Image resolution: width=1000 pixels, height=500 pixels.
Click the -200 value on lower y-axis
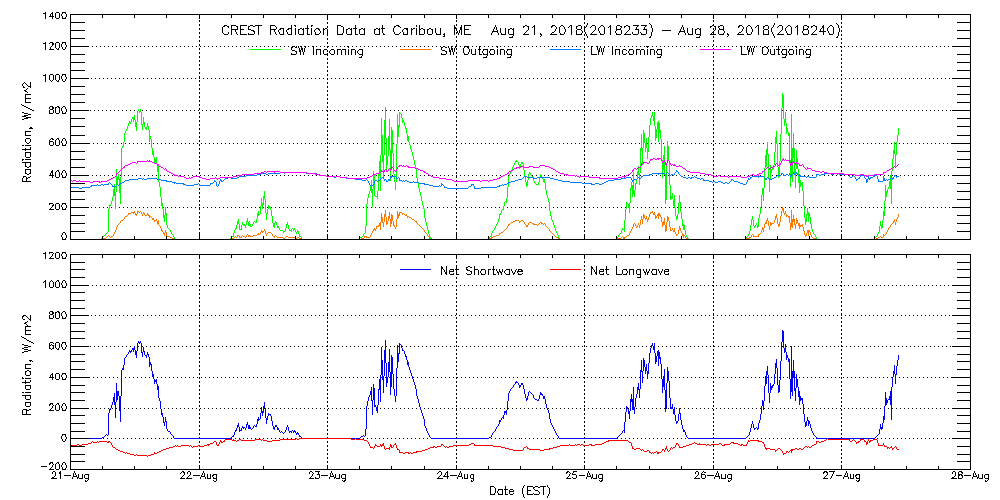tap(54, 467)
